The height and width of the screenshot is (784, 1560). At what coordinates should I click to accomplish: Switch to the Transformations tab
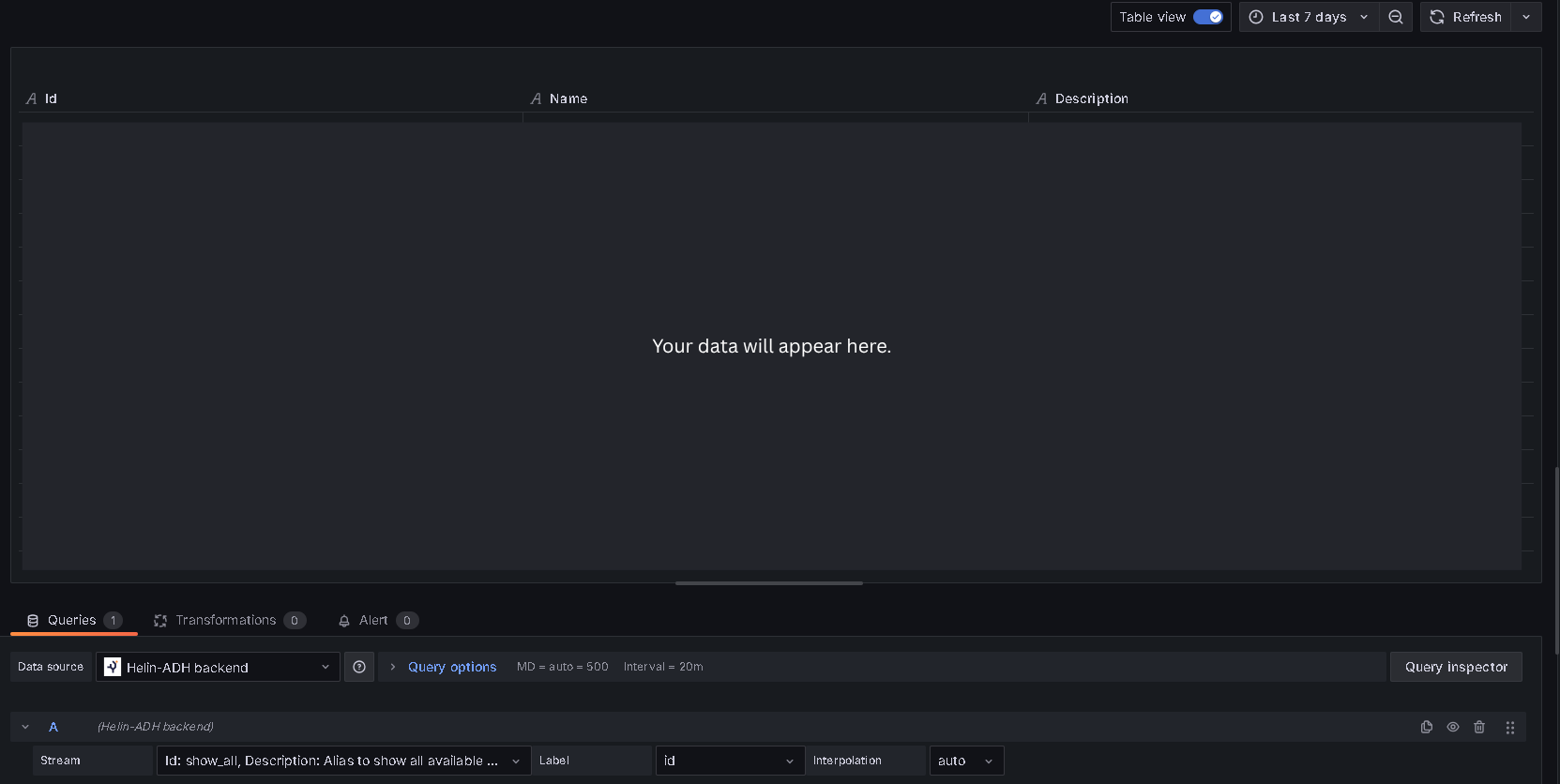229,620
